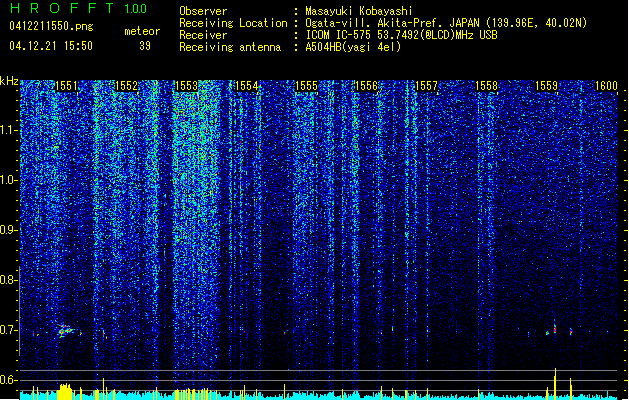The height and width of the screenshot is (400, 629).
Task: Click the wide yellow intensity block near 1551
Action: (x=65, y=392)
